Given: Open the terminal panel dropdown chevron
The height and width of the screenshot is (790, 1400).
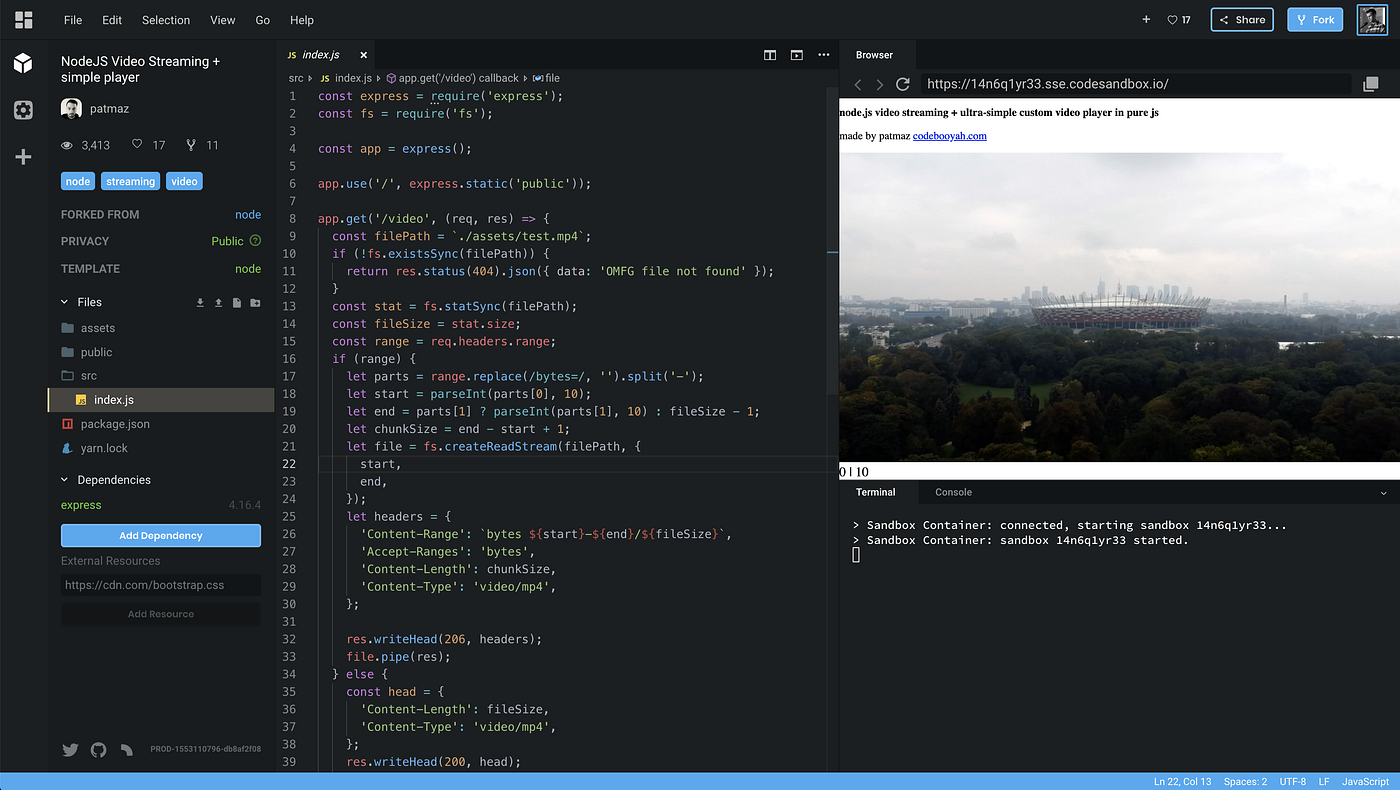Looking at the screenshot, I should pyautogui.click(x=1384, y=492).
